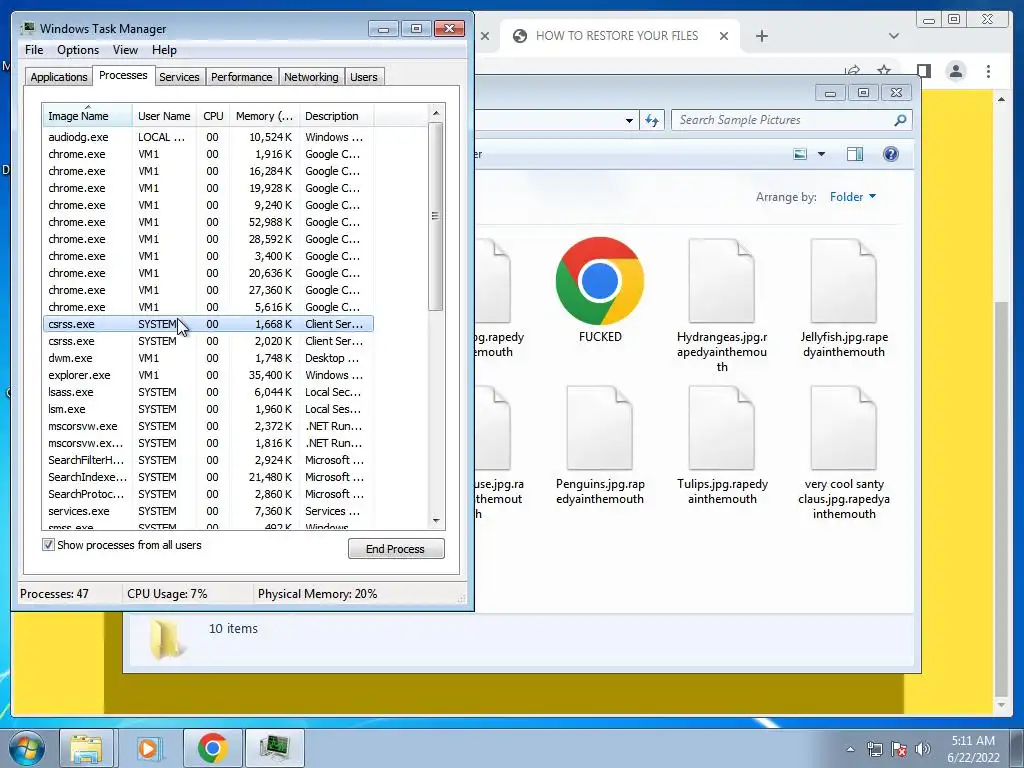Viewport: 1024px width, 768px height.
Task: Click the volume speaker tray icon
Action: (923, 749)
